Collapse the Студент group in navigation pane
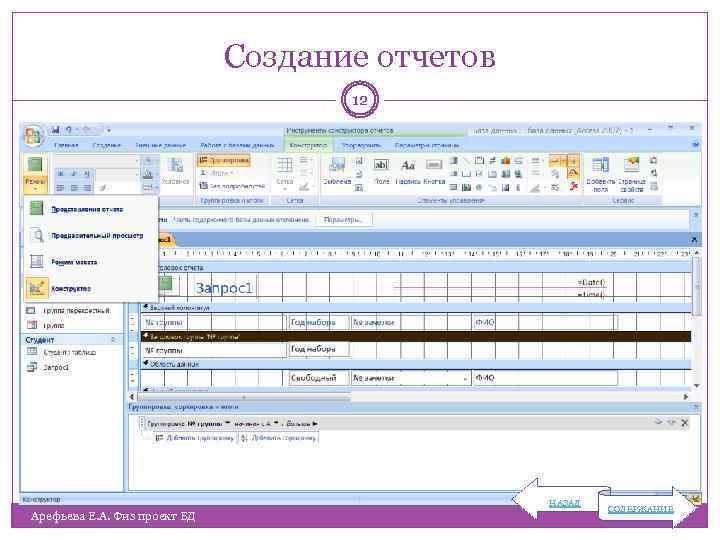The width and height of the screenshot is (720, 540). pyautogui.click(x=113, y=340)
